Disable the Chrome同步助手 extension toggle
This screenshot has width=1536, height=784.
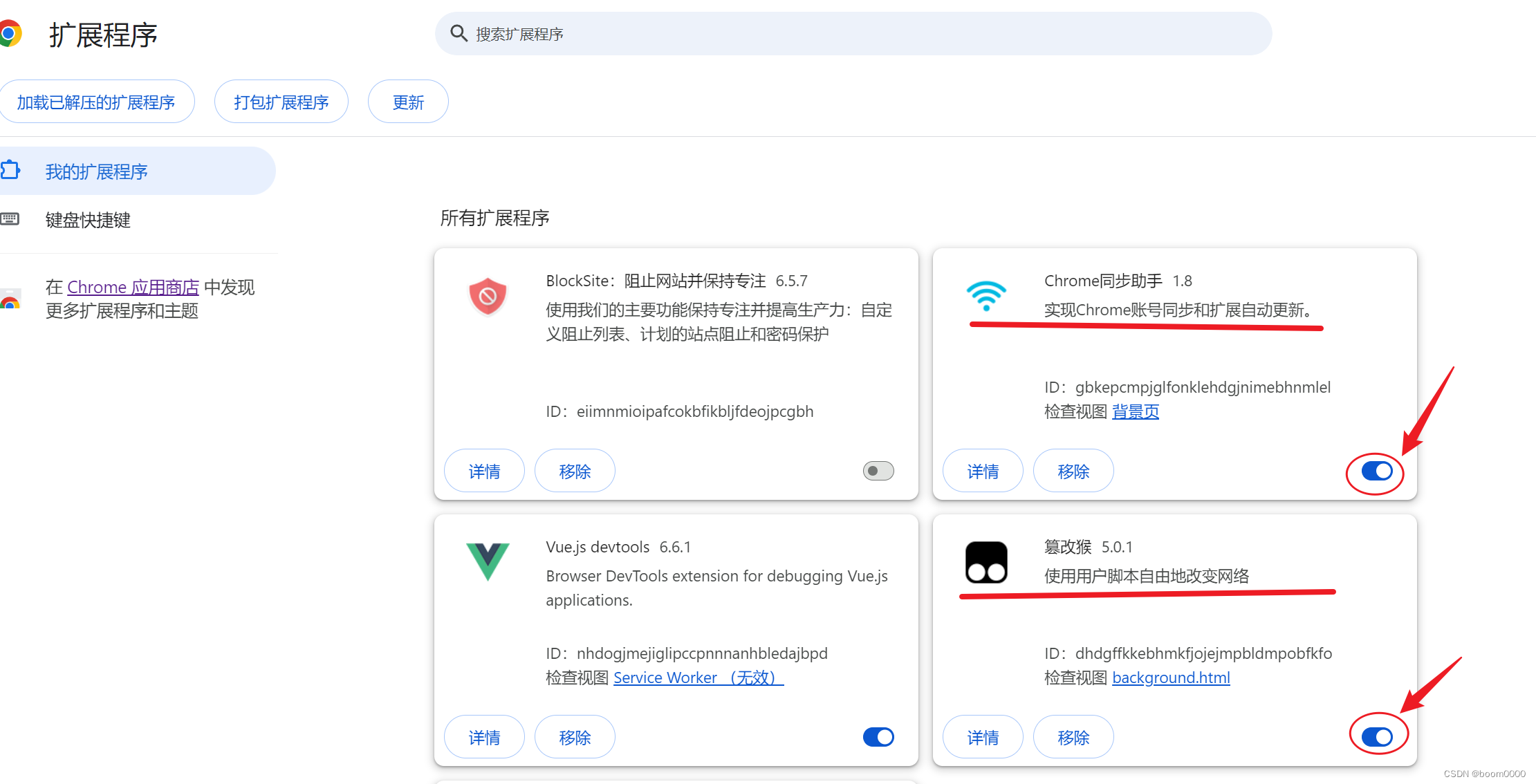(x=1376, y=471)
